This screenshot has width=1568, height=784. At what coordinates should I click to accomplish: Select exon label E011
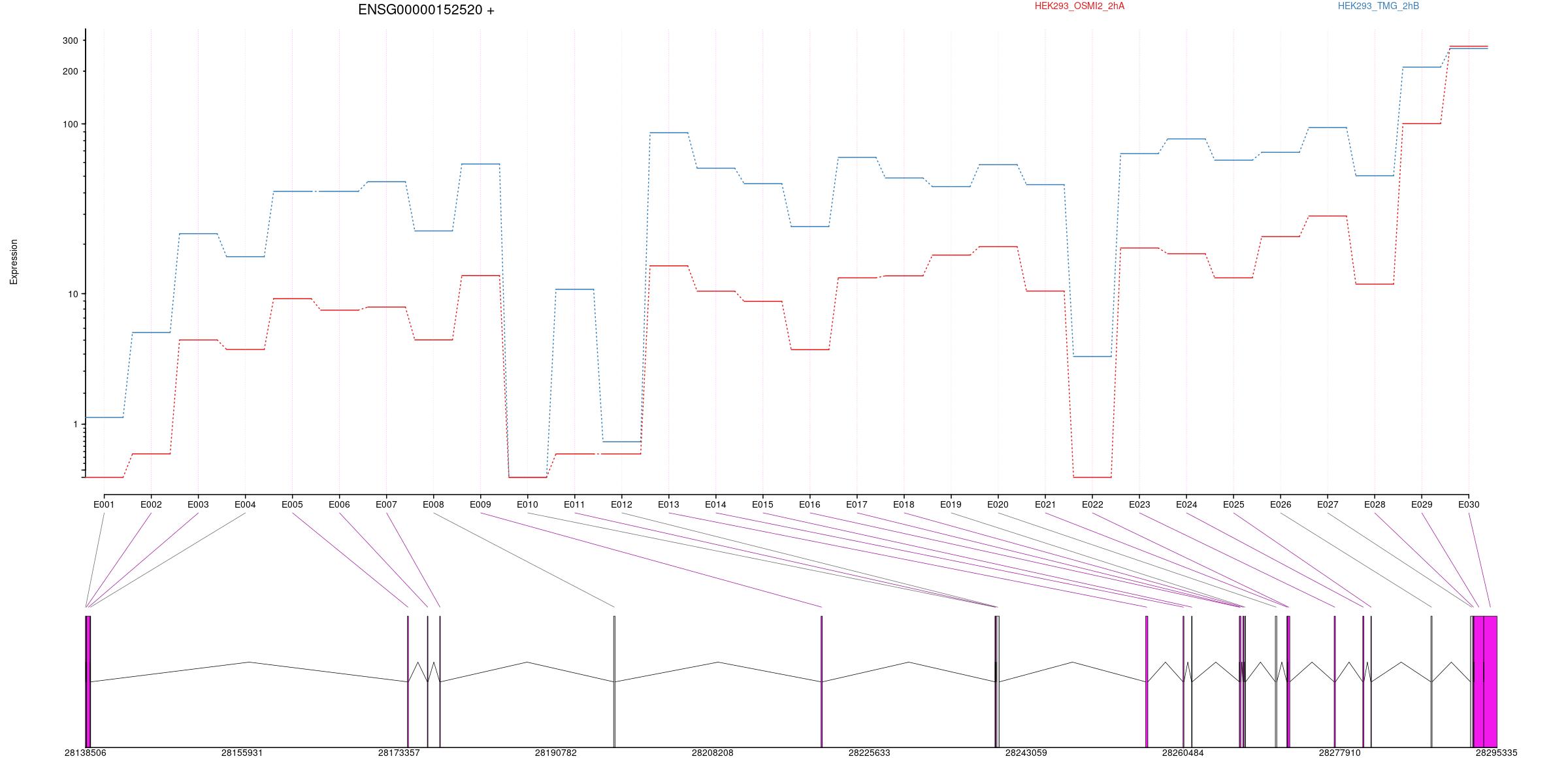pos(574,504)
